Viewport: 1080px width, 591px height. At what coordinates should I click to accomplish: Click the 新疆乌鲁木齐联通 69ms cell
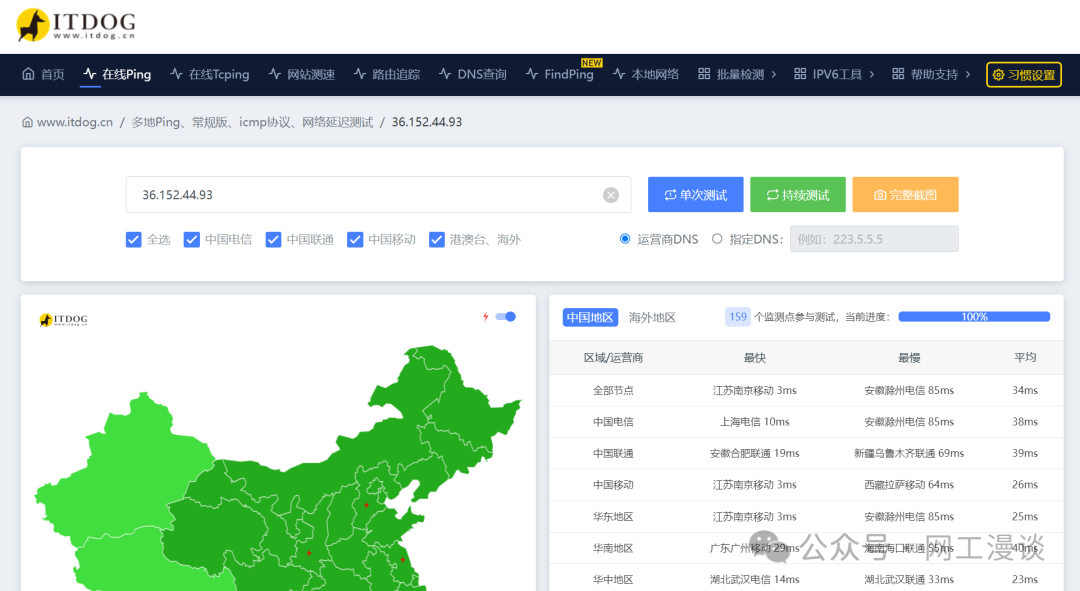point(909,453)
